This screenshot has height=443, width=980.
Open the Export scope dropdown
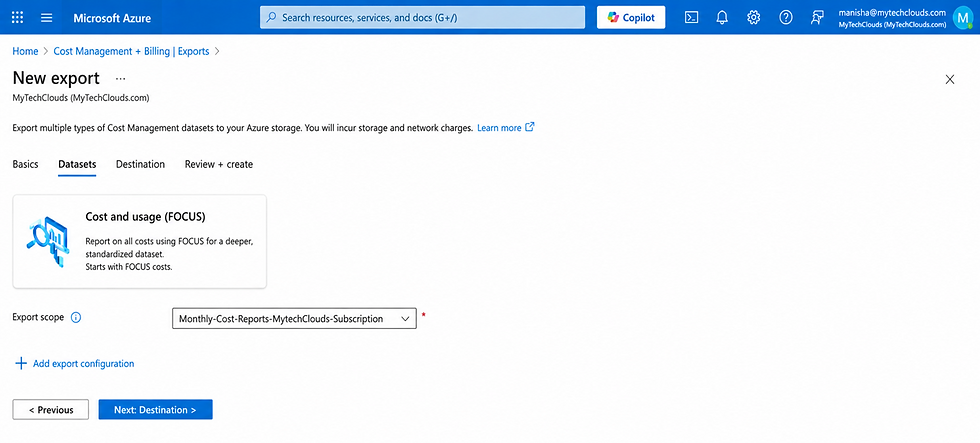click(x=294, y=319)
